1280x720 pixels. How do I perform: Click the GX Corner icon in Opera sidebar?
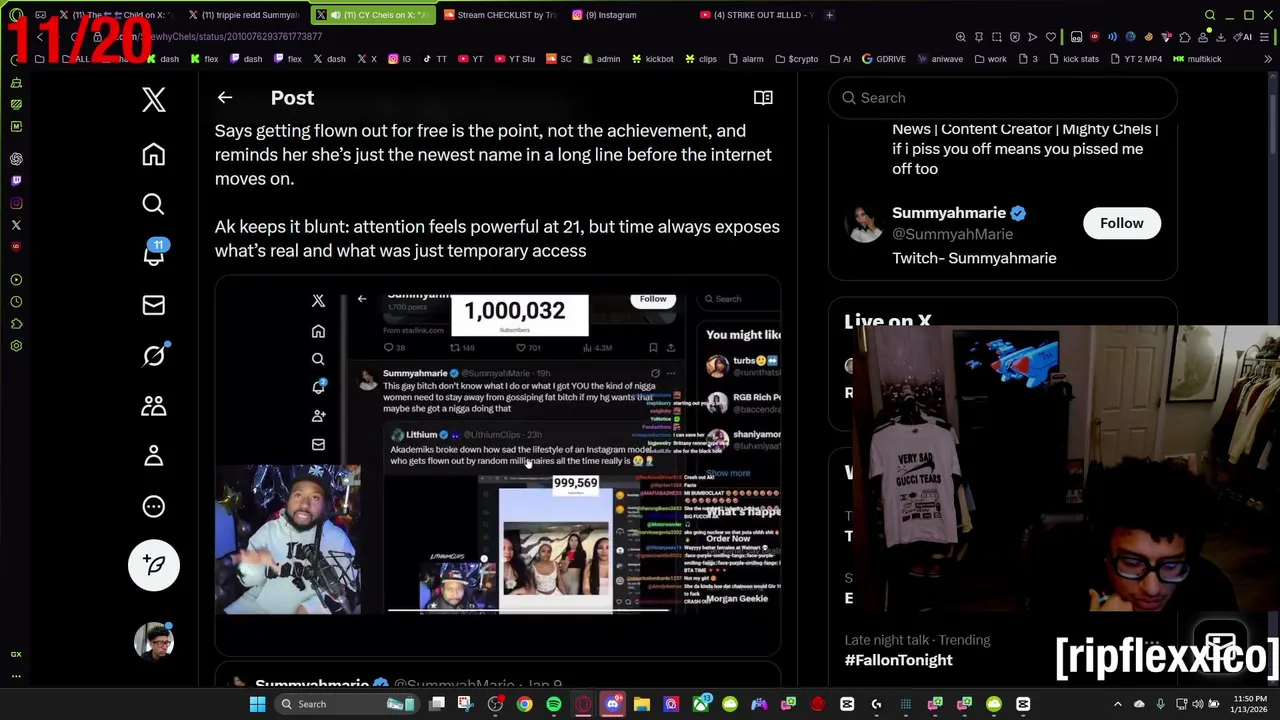point(16,654)
